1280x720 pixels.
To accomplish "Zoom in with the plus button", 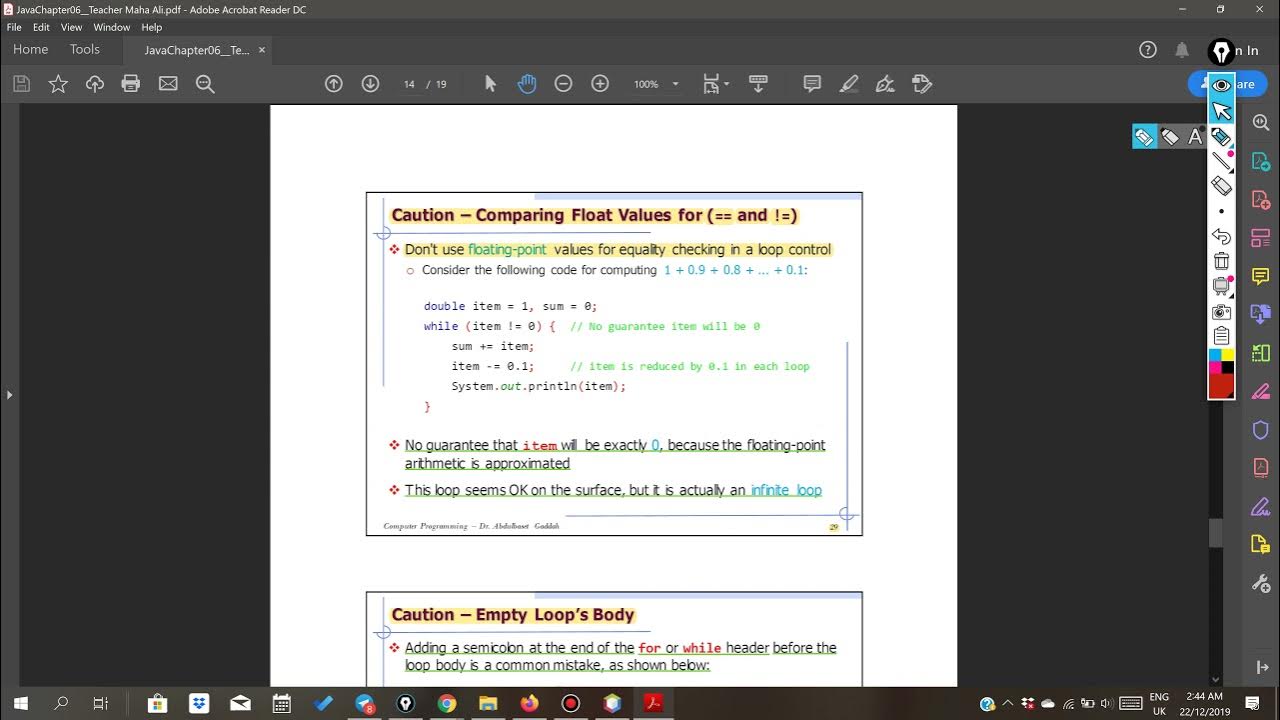I will 600,84.
